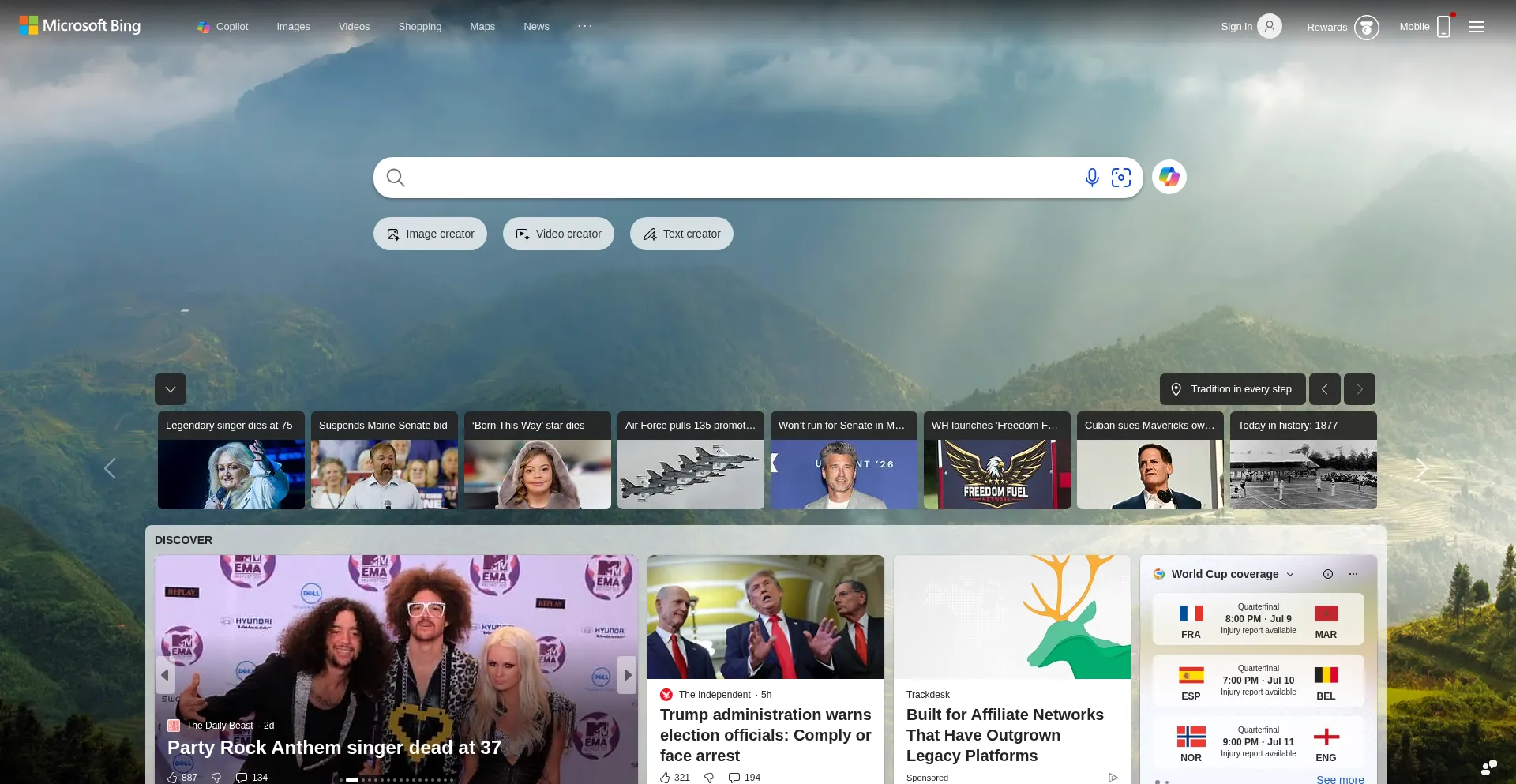The width and height of the screenshot is (1516, 784).
Task: Open 'Today in history: 1877' card
Action: (1304, 460)
